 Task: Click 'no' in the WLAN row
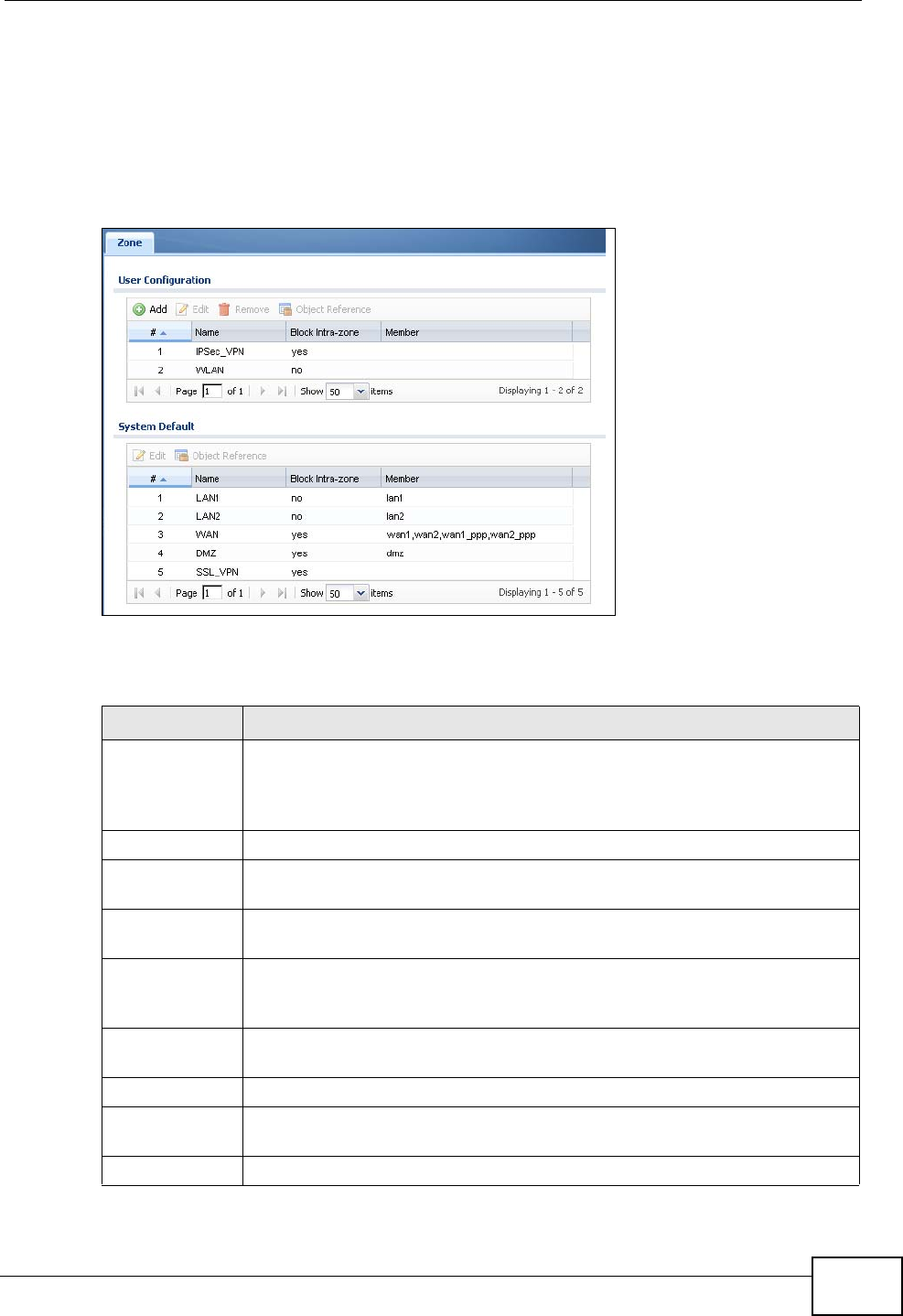click(296, 370)
